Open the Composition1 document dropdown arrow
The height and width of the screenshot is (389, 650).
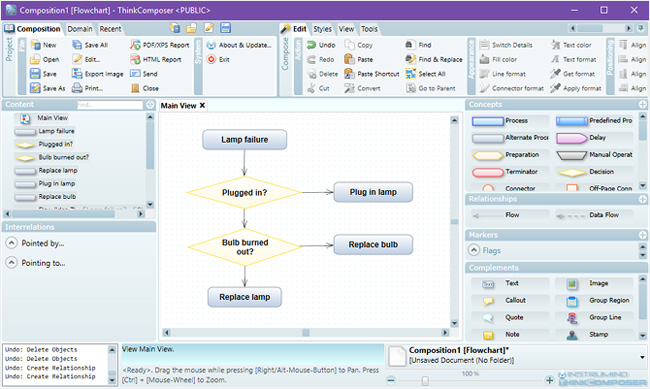[642, 357]
